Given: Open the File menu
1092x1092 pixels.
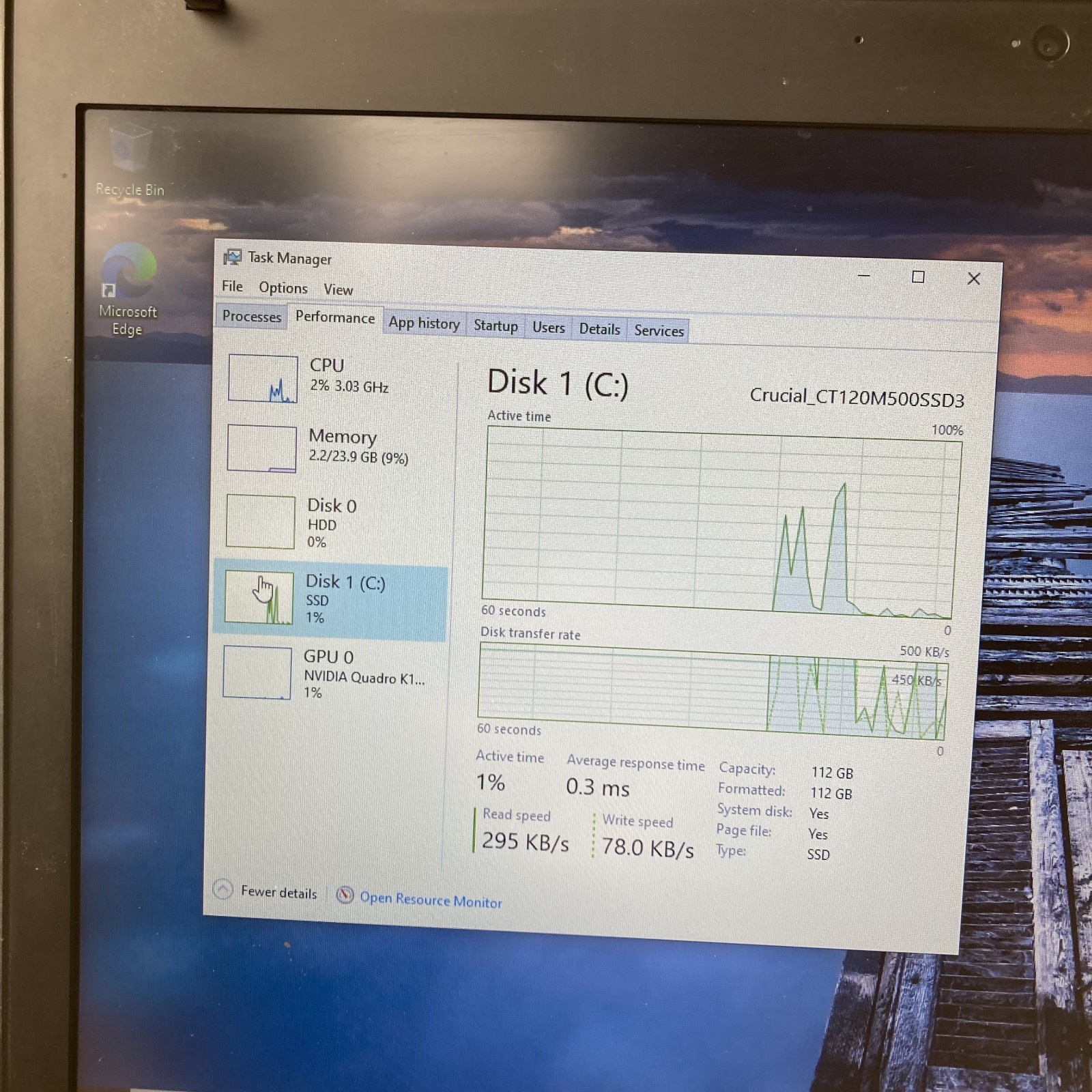Looking at the screenshot, I should click(232, 287).
